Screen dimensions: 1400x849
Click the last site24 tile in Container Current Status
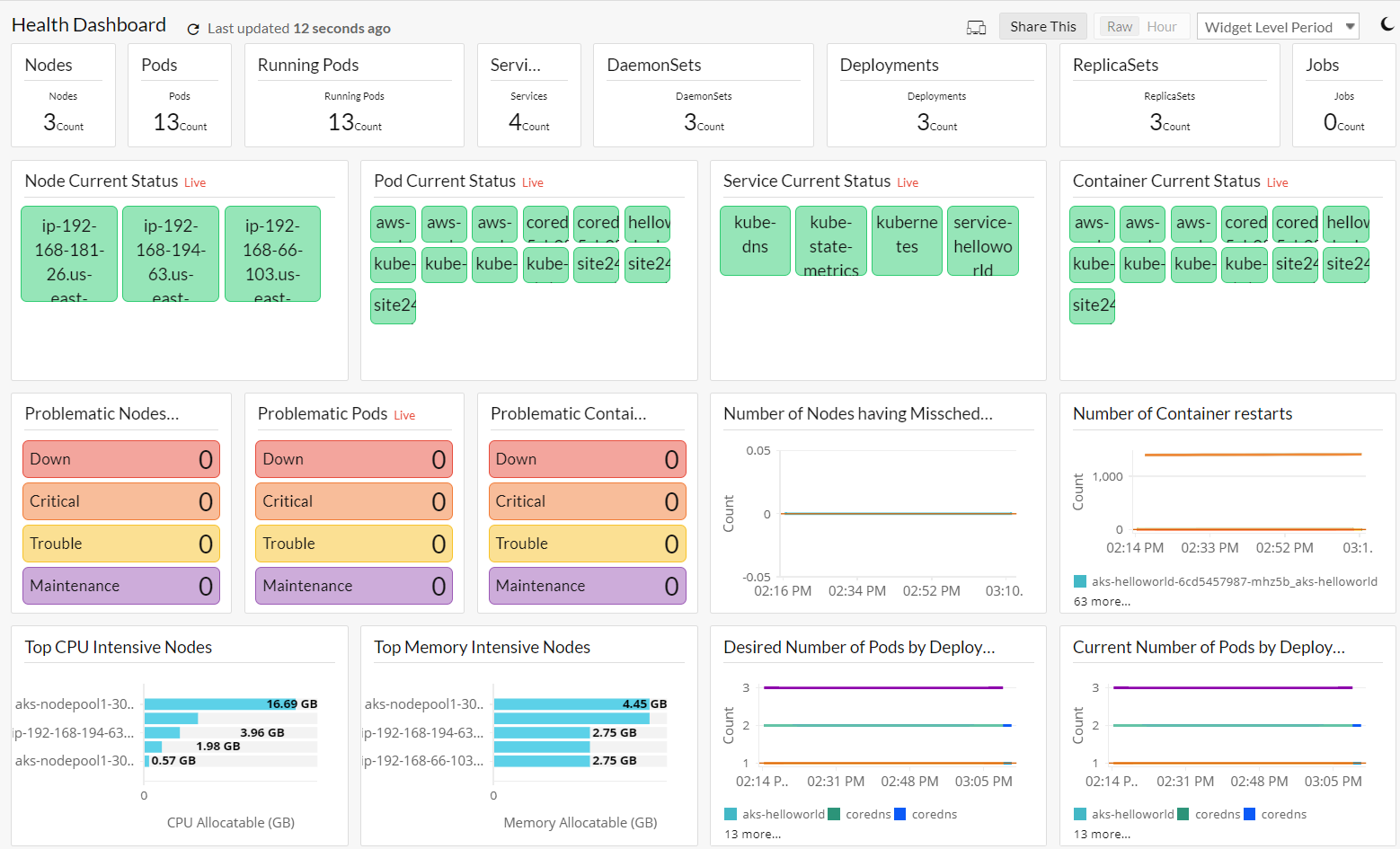(1092, 305)
